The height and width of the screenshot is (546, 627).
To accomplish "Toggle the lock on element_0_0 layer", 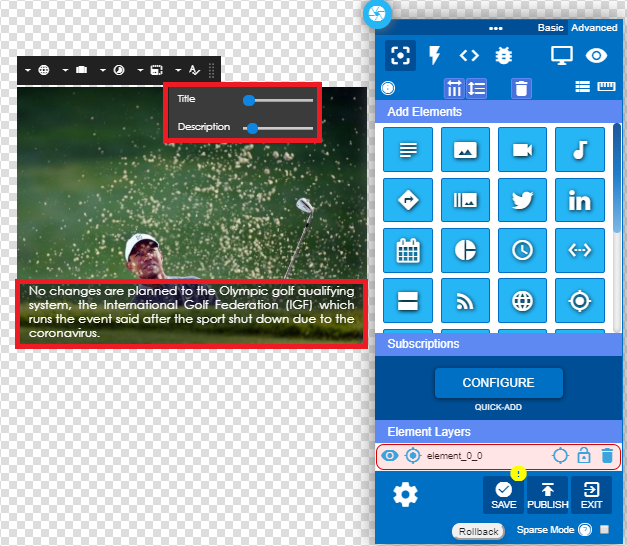I will (584, 456).
